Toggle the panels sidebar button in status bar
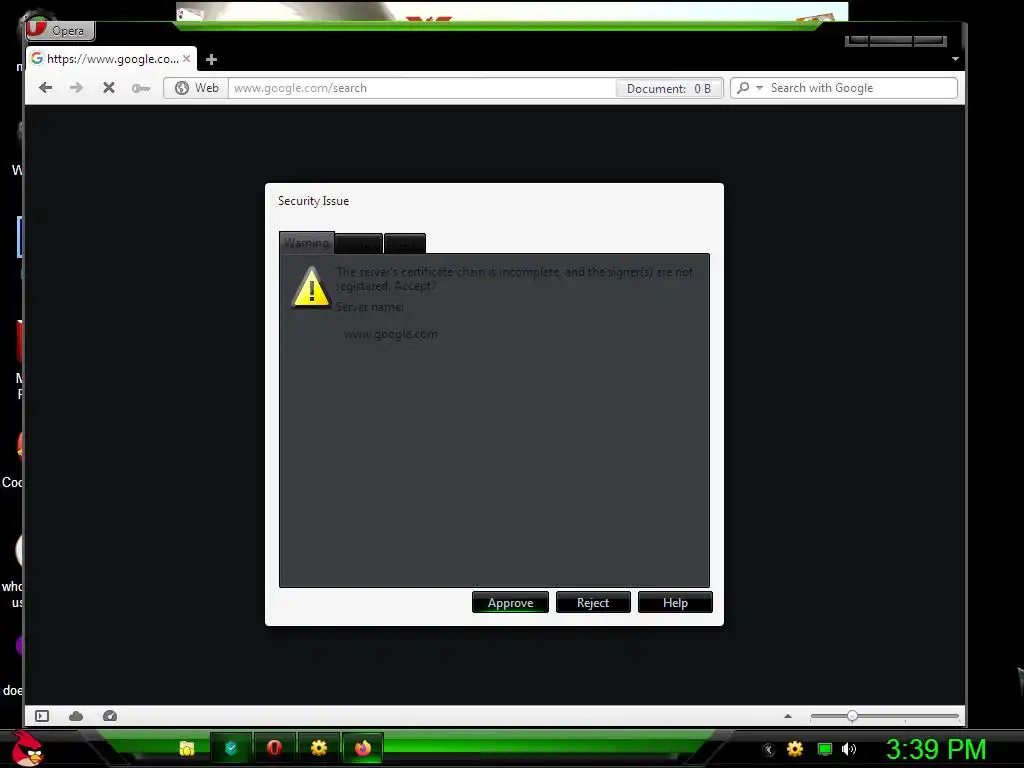 click(42, 716)
